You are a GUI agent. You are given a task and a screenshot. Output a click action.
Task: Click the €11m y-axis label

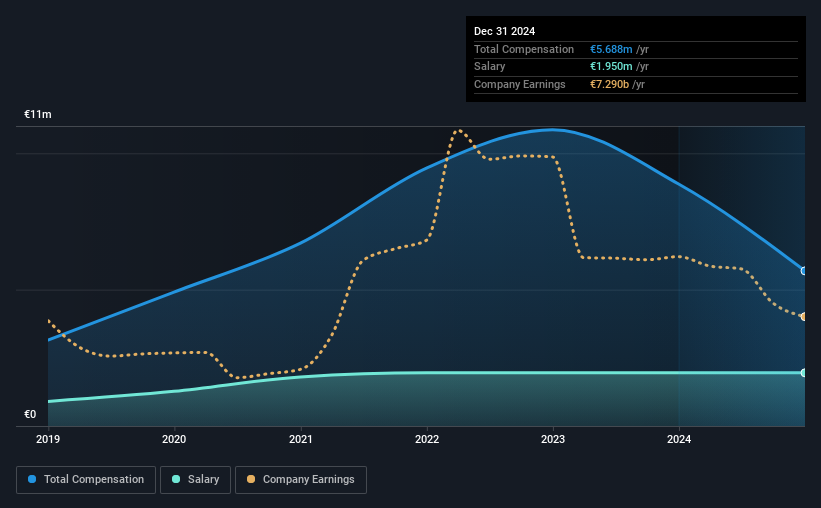(38, 114)
